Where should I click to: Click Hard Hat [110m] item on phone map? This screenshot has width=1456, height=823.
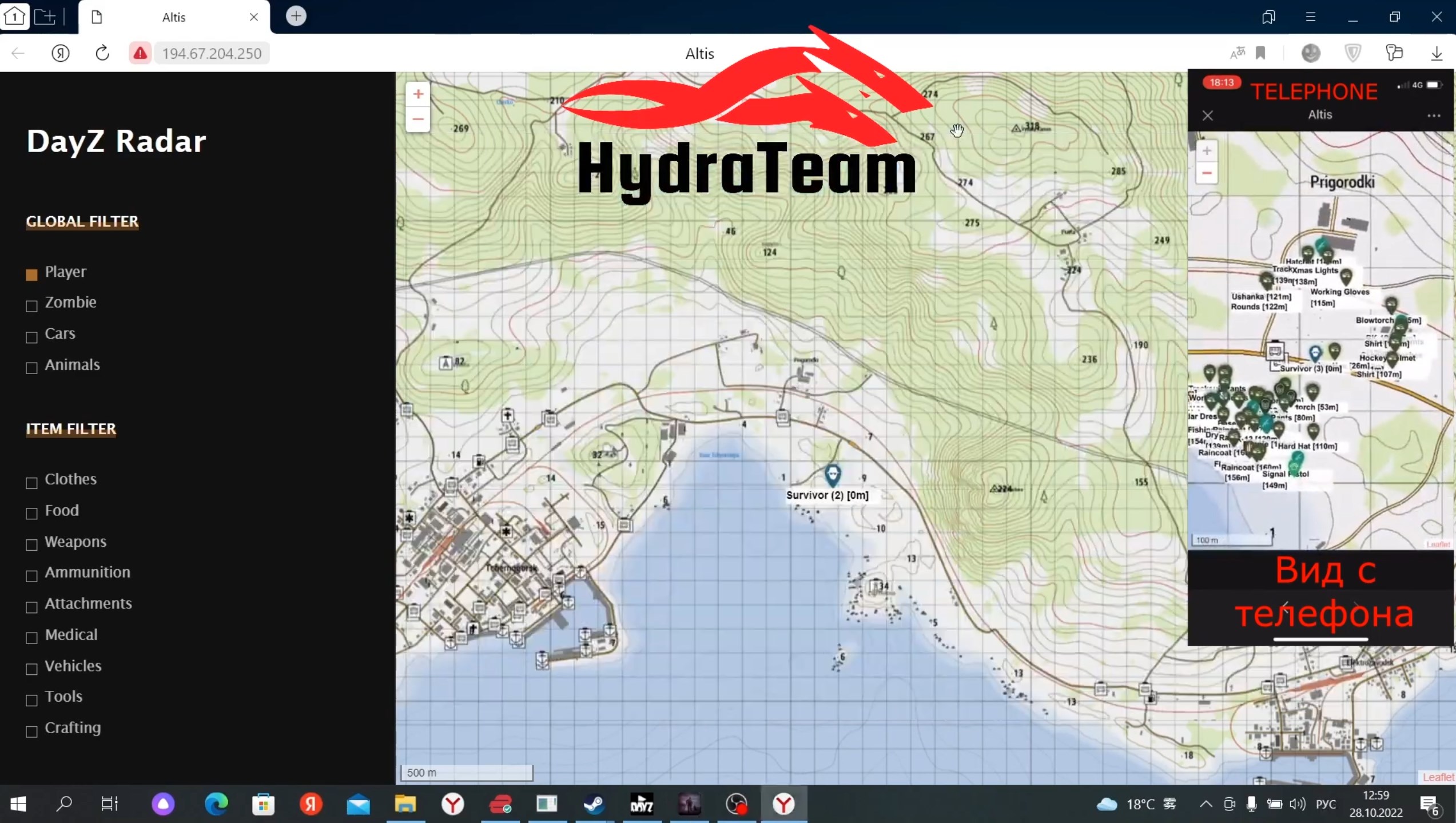(1307, 446)
